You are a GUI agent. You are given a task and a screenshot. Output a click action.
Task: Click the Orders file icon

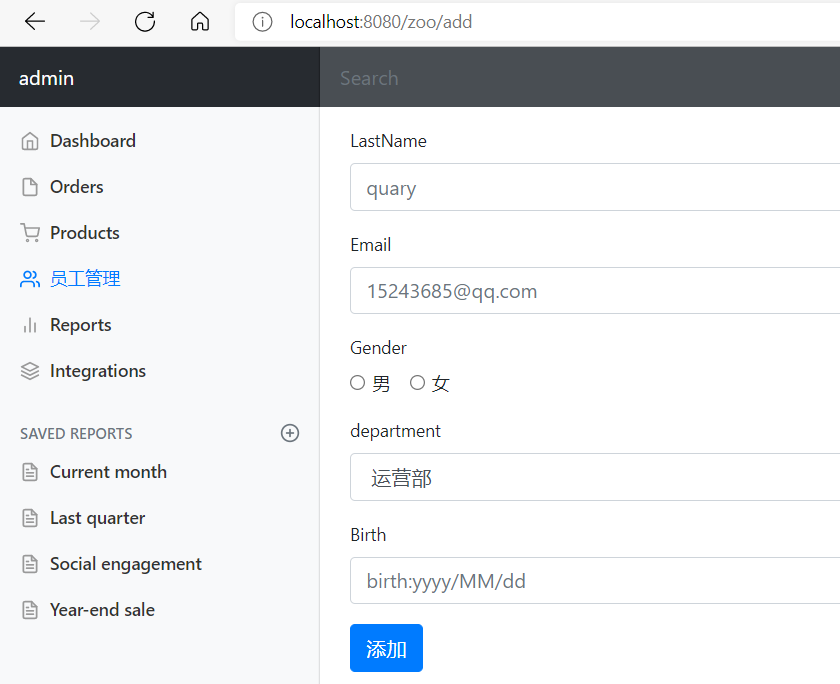click(x=30, y=187)
